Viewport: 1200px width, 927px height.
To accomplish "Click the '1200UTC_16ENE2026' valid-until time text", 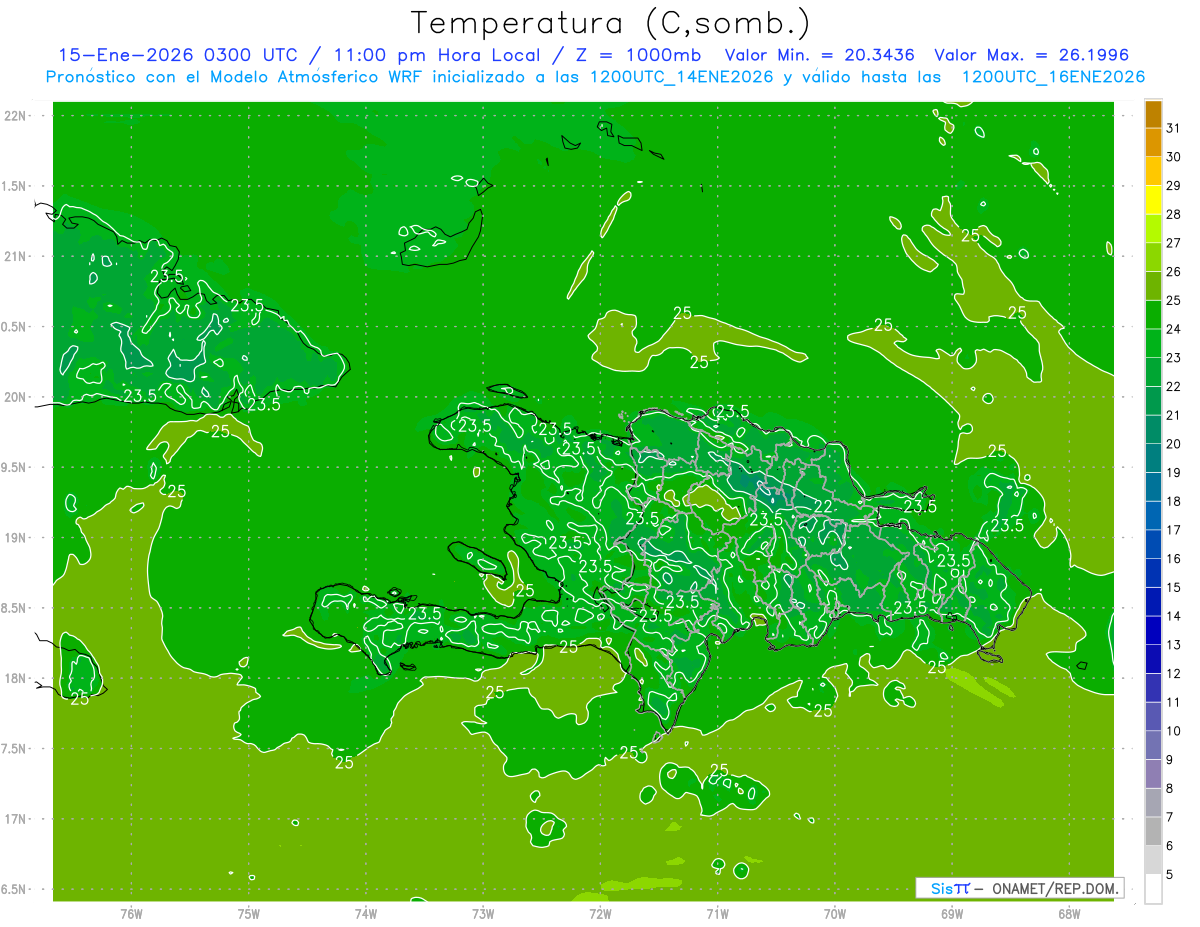I will click(x=1053, y=77).
